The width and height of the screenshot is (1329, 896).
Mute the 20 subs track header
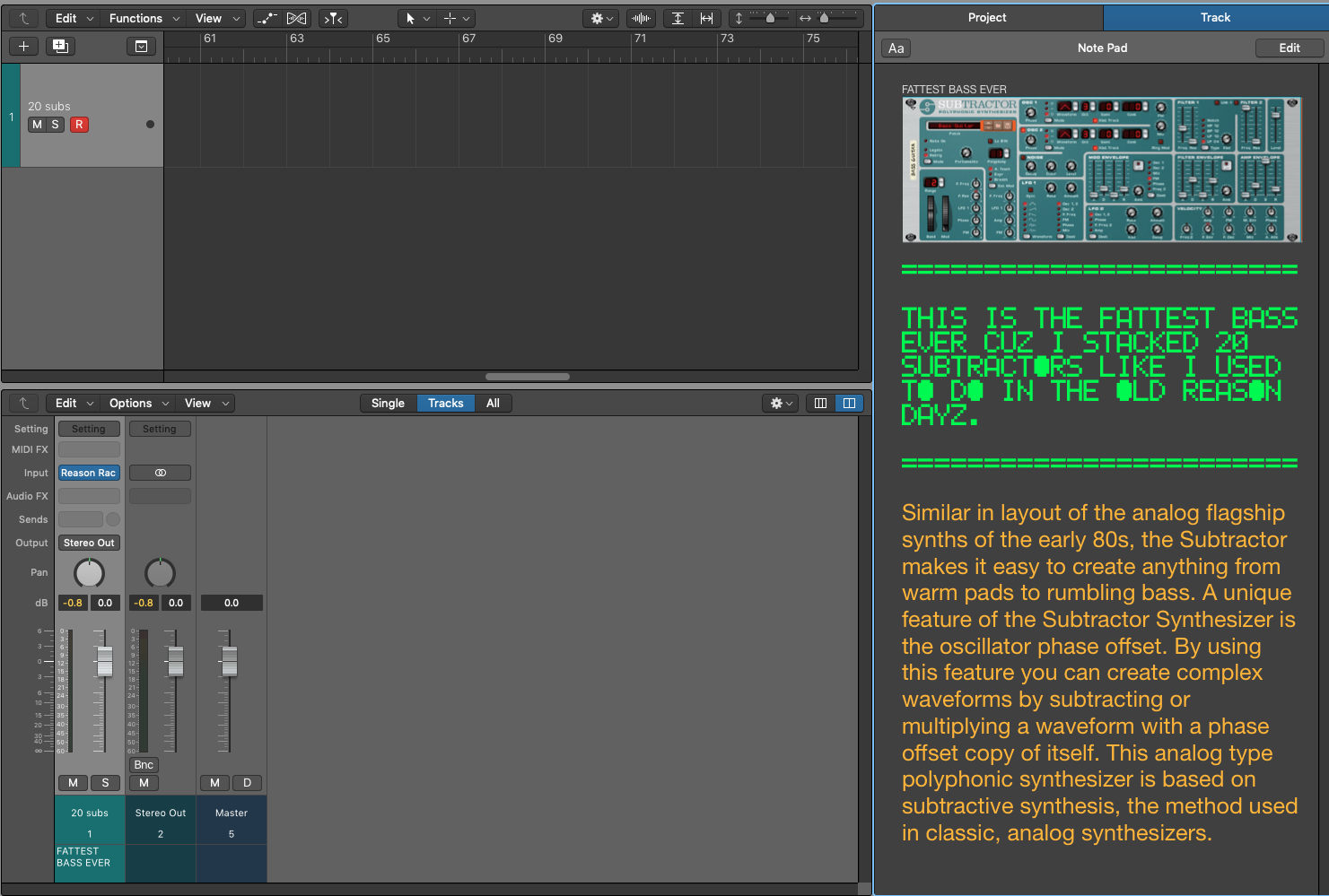pos(37,125)
